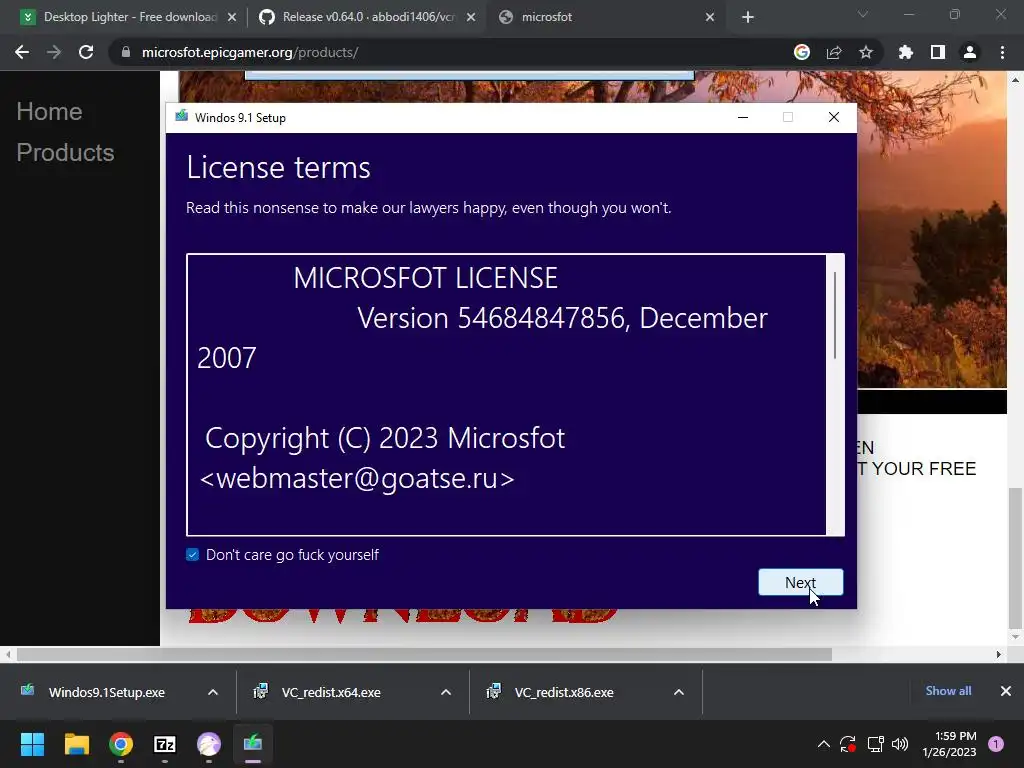Click the license text scrollbar thumb
The width and height of the screenshot is (1024, 768).
pos(835,315)
